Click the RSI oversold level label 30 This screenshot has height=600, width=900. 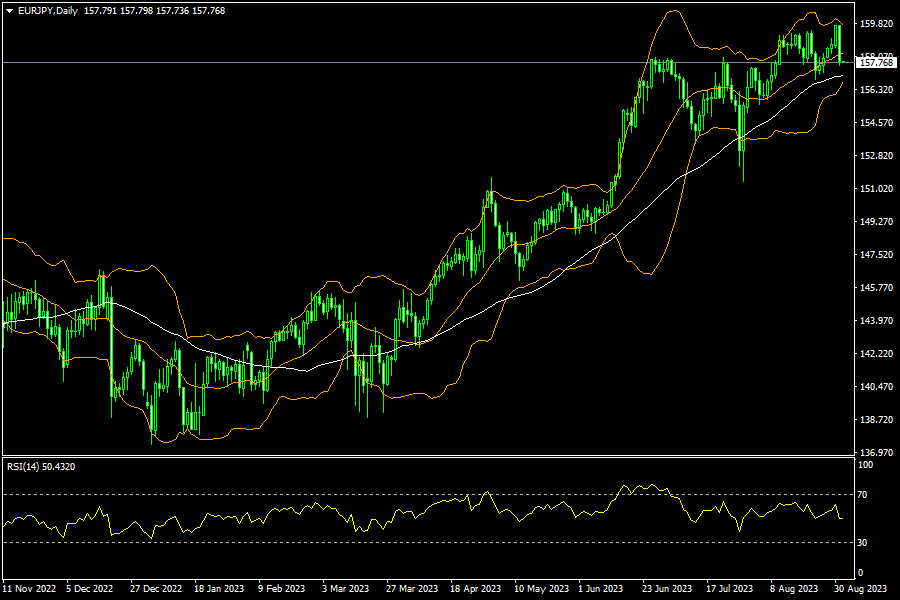click(862, 543)
